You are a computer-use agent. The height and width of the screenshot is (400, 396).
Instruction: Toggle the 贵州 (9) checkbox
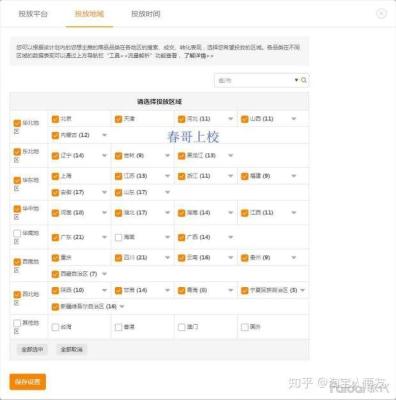(245, 258)
